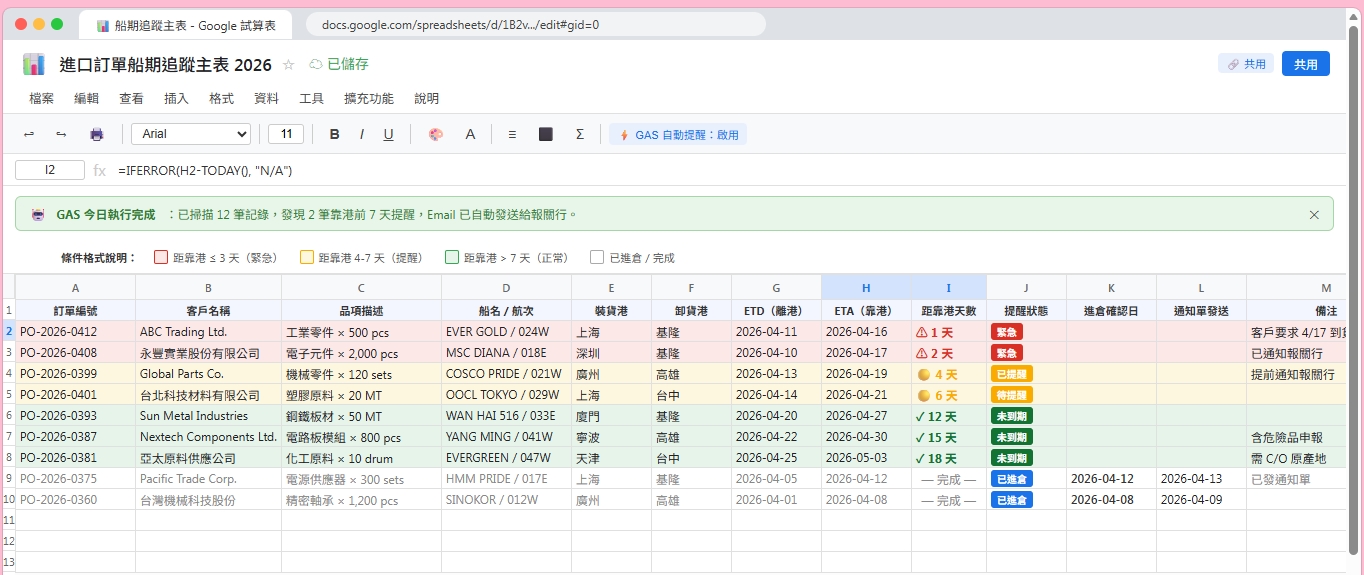Click the sigma functions icon
The width and height of the screenshot is (1364, 575).
[x=580, y=134]
